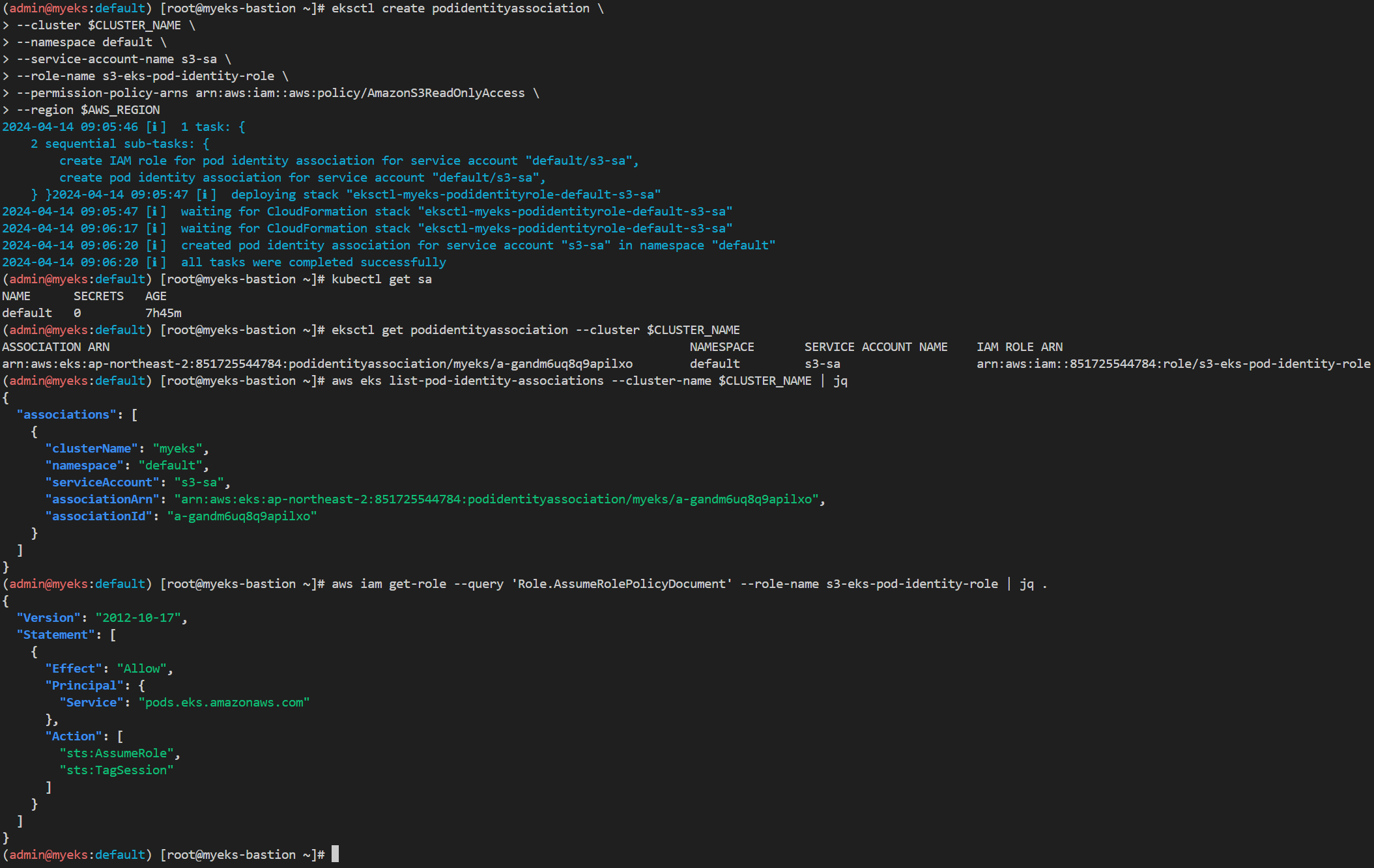The width and height of the screenshot is (1374, 868).
Task: Click the "associationArn" JSON value
Action: (496, 499)
